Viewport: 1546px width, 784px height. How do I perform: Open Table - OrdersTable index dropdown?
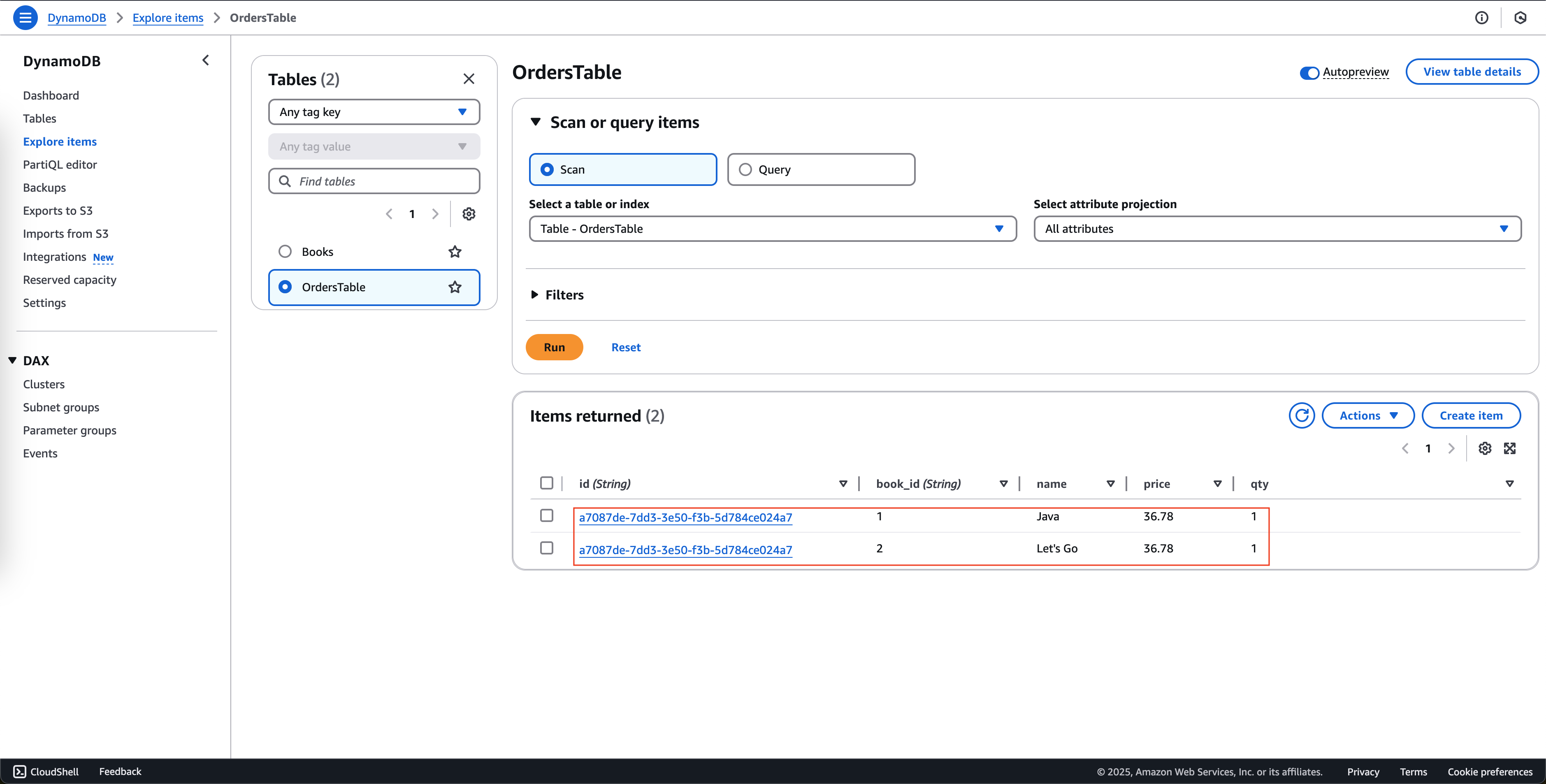(773, 229)
